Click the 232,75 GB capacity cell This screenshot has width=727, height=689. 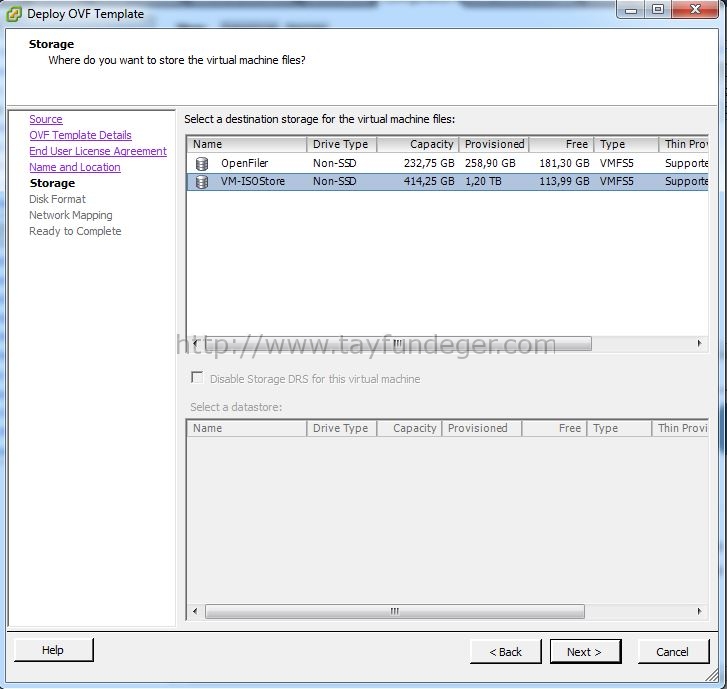tap(429, 163)
